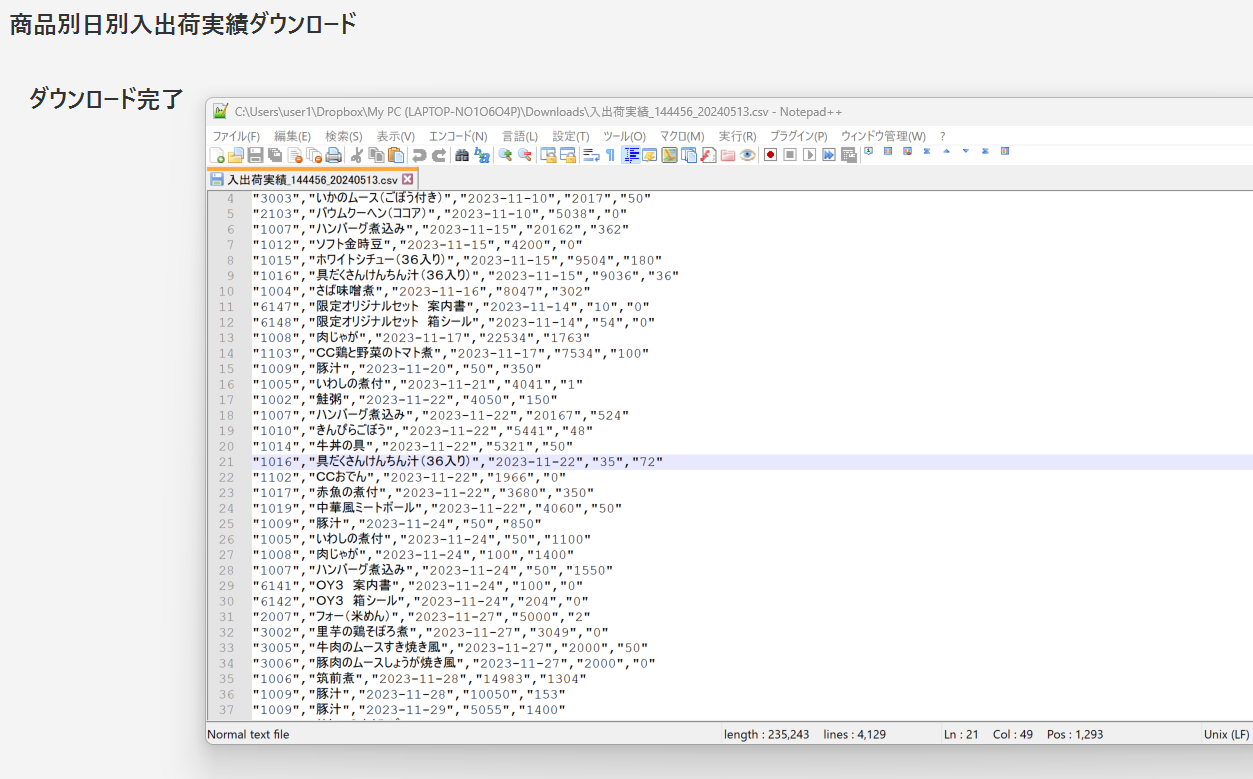Open the エンコード(N) menu
The width and height of the screenshot is (1253, 779).
coord(458,136)
